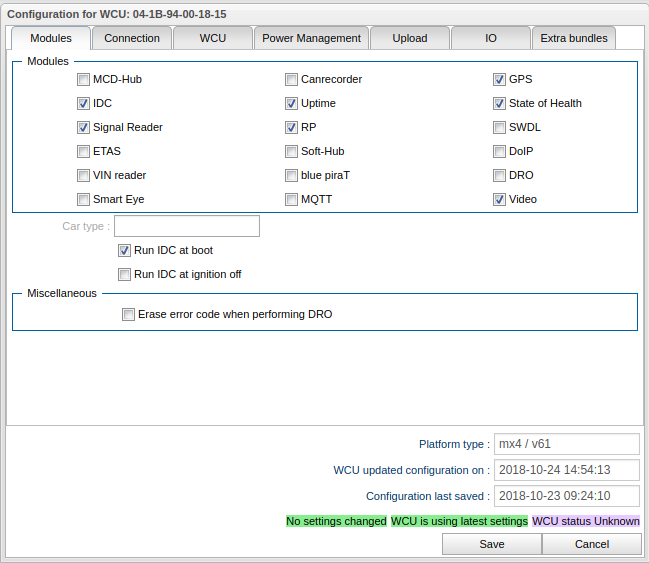This screenshot has width=649, height=563.
Task: Toggle Run IDC at boot option
Action: [125, 251]
